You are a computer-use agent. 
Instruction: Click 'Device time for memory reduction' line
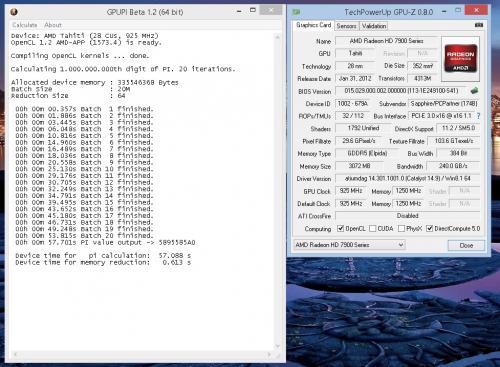pos(103,262)
